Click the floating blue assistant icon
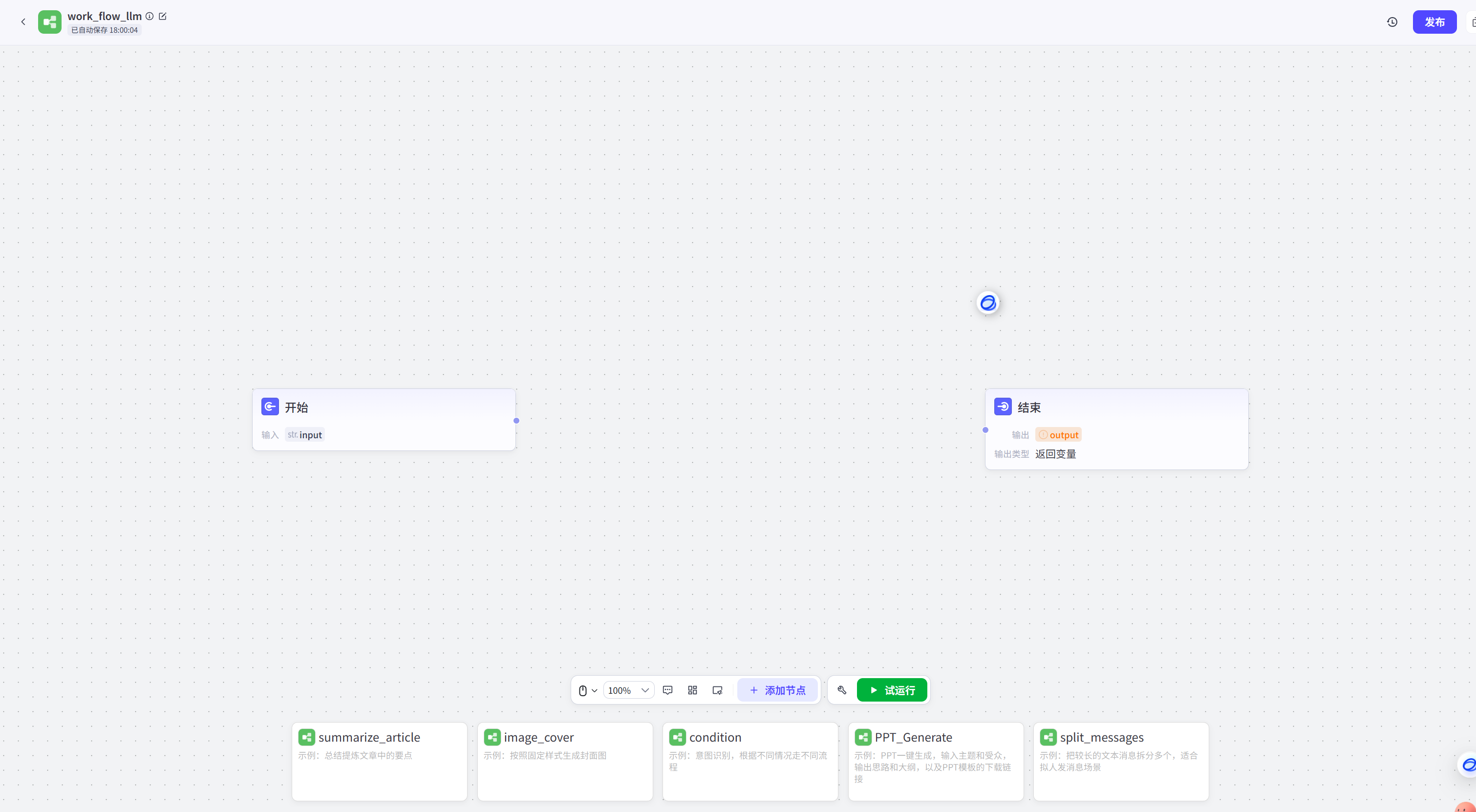This screenshot has height=812, width=1476. click(x=988, y=302)
